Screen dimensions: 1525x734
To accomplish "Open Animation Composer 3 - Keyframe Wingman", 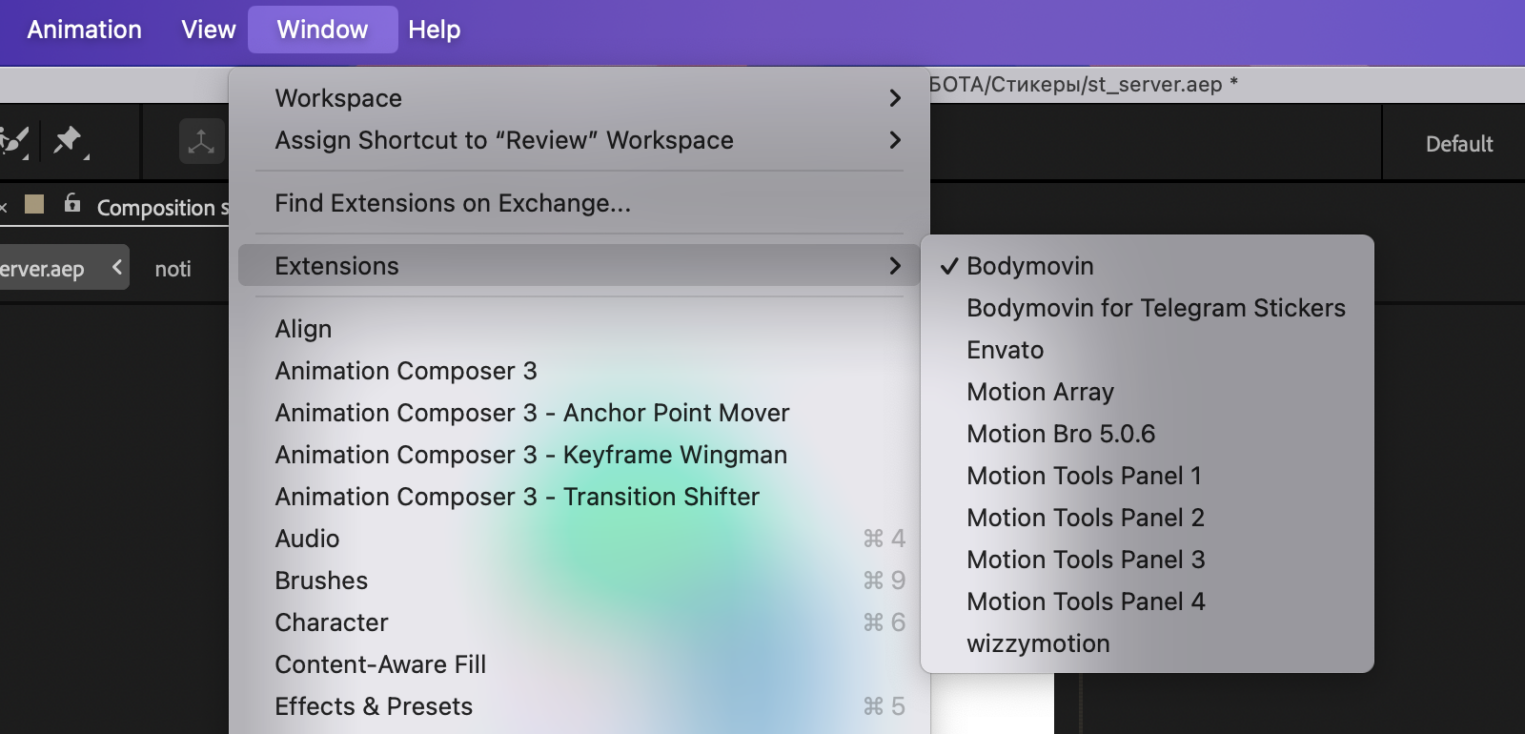I will 530,455.
